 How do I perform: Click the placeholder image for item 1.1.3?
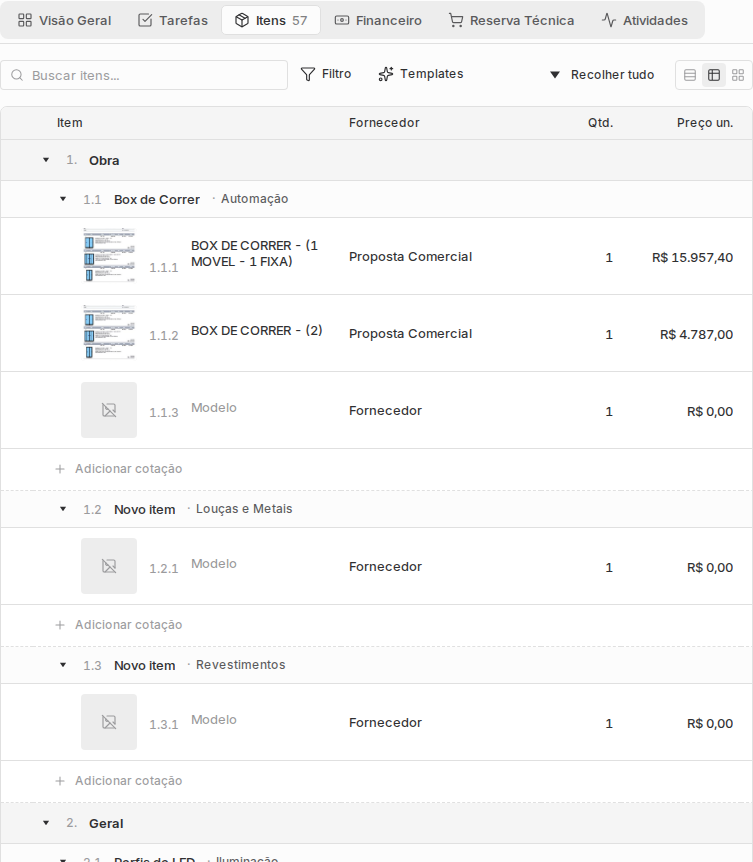point(109,410)
